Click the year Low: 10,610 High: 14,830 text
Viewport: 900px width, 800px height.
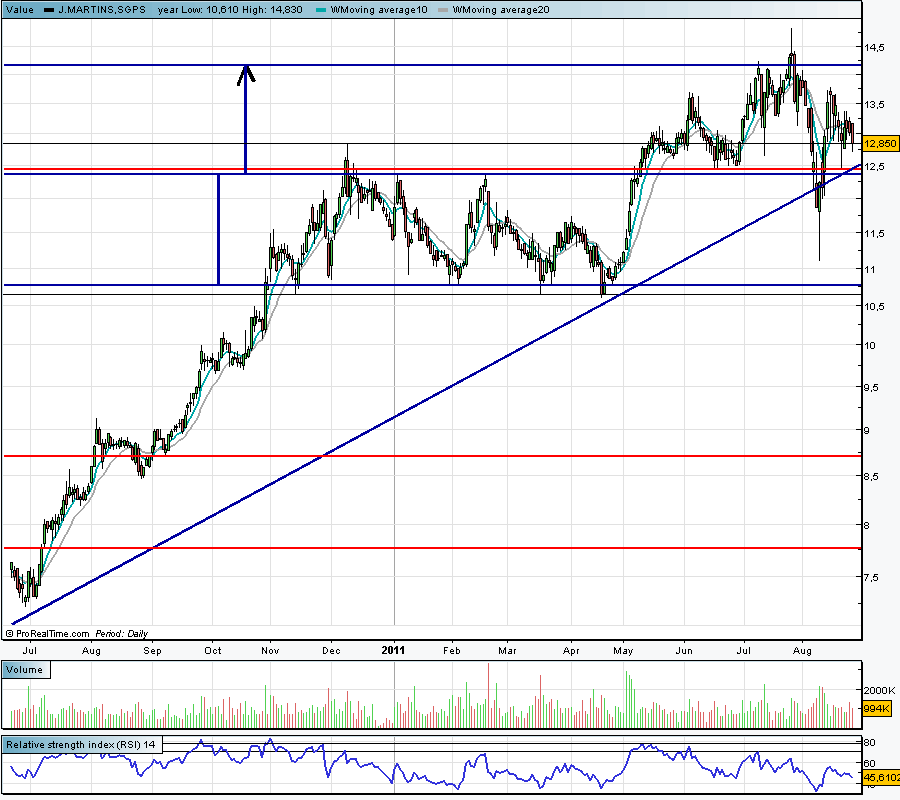230,10
